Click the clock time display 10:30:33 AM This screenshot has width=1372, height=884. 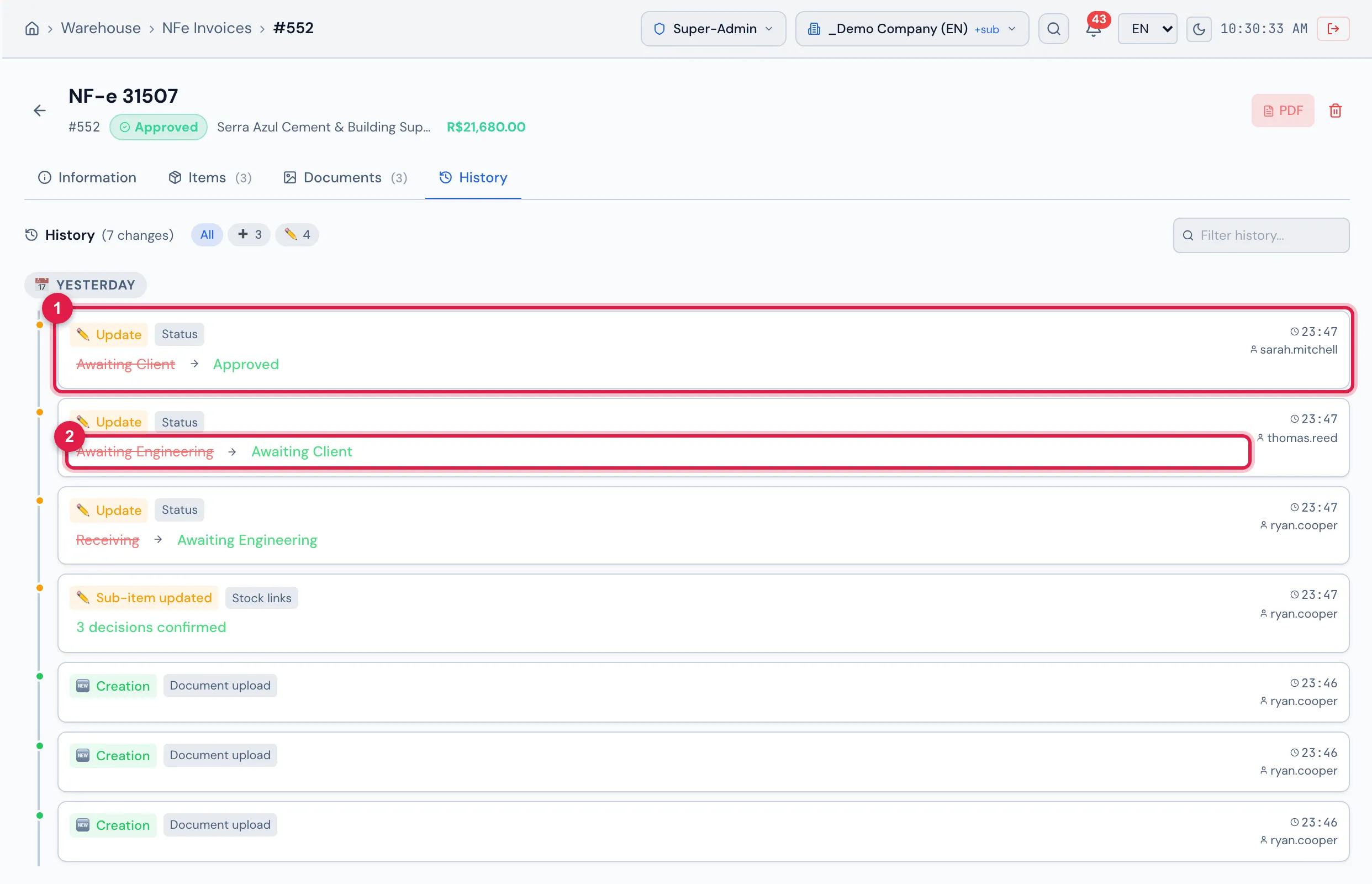[x=1264, y=29]
